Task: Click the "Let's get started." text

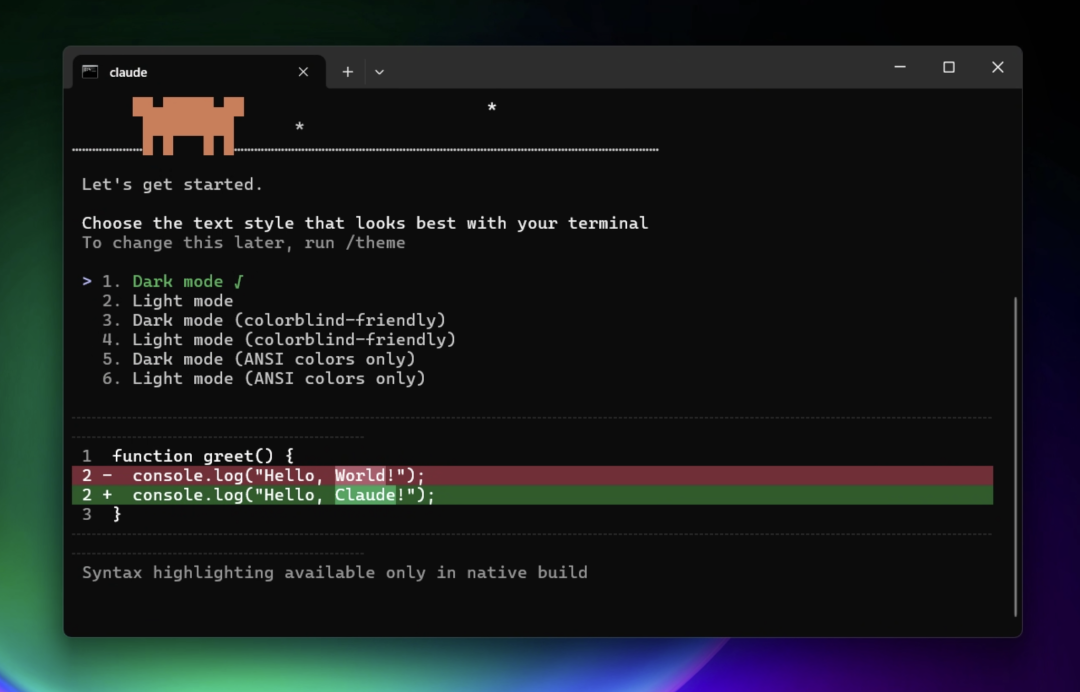Action: (x=172, y=185)
